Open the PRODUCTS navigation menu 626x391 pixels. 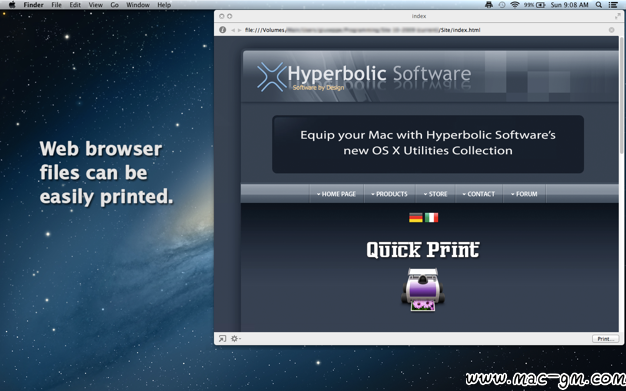tap(389, 194)
